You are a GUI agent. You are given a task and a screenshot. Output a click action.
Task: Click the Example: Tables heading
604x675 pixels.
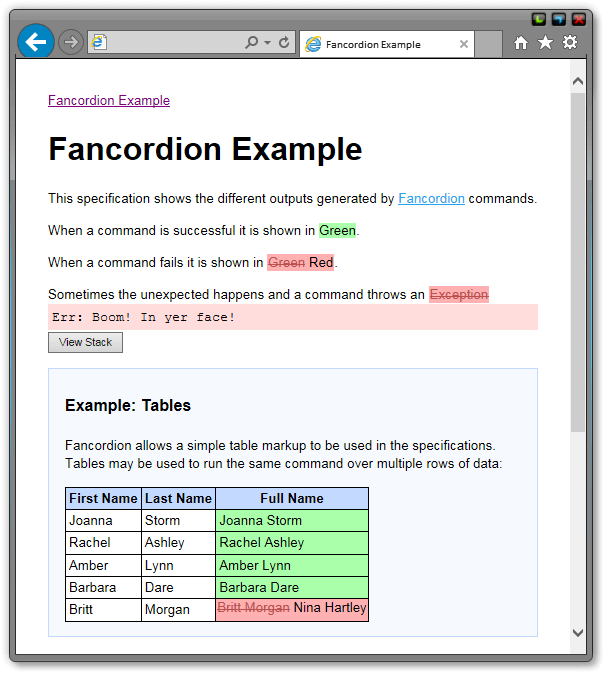click(128, 406)
